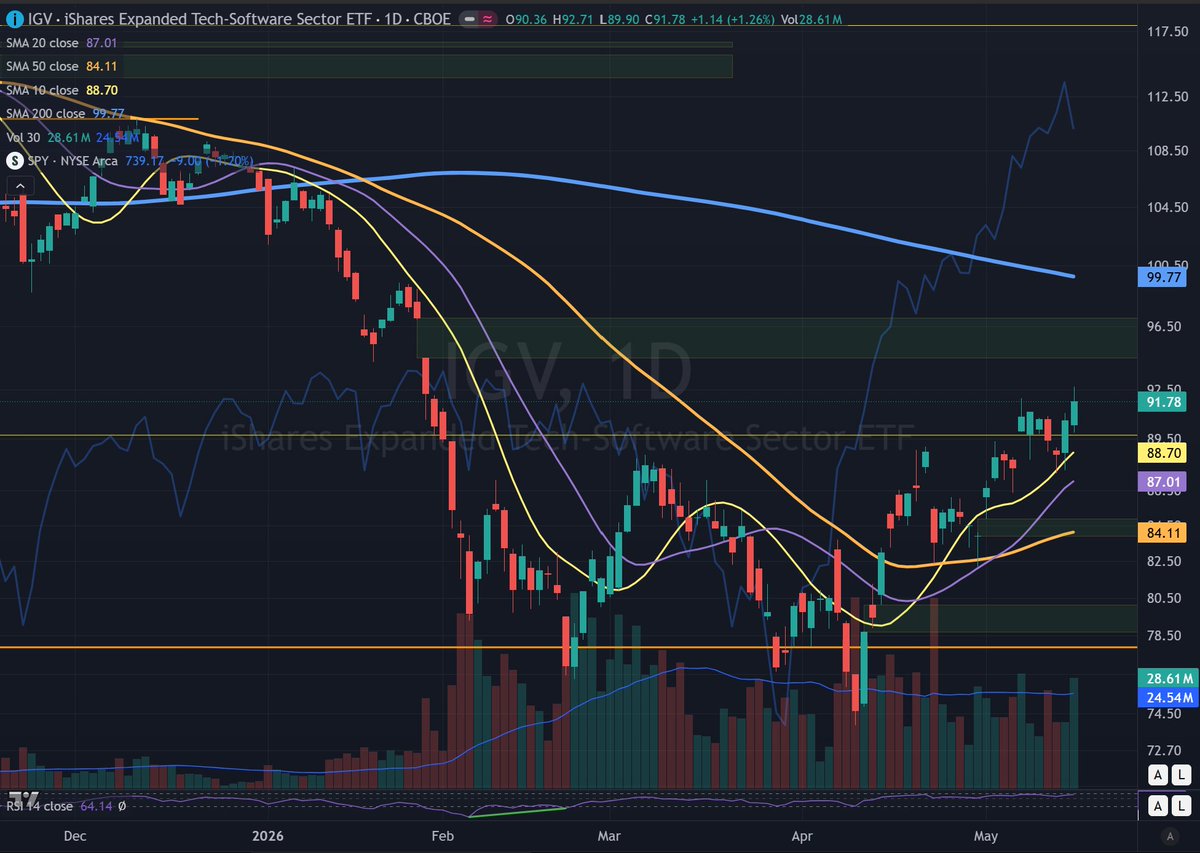Click the Dec label on the time axis
This screenshot has width=1200, height=853.
[x=75, y=835]
